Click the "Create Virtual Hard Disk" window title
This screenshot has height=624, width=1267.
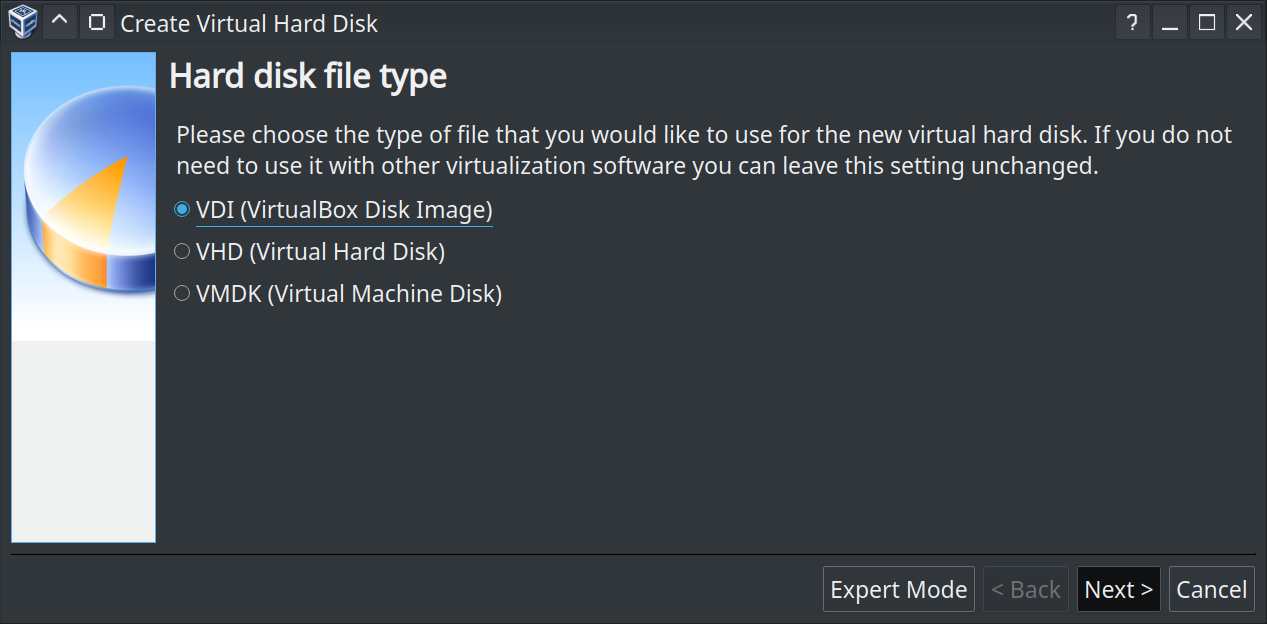point(249,22)
